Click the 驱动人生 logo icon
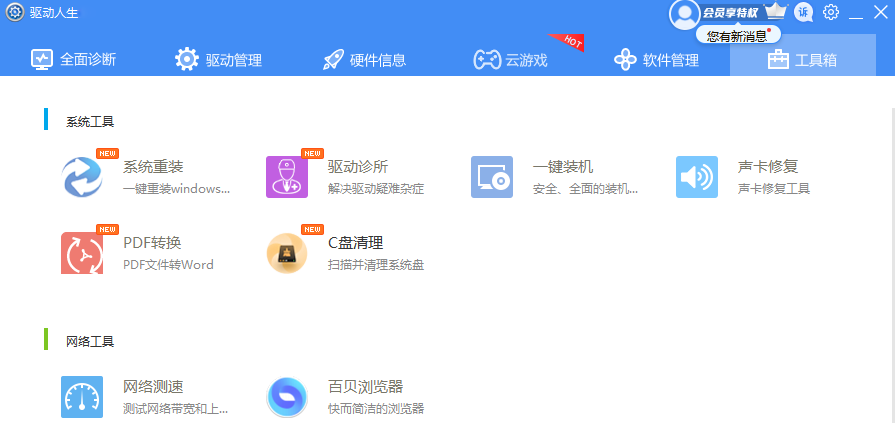The height and width of the screenshot is (447, 895). (x=15, y=12)
